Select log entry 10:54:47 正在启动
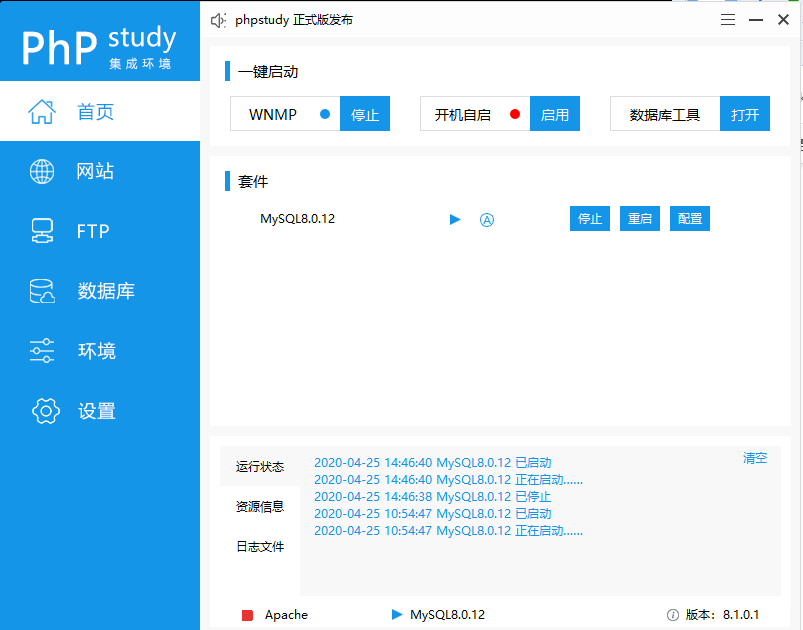 point(449,530)
